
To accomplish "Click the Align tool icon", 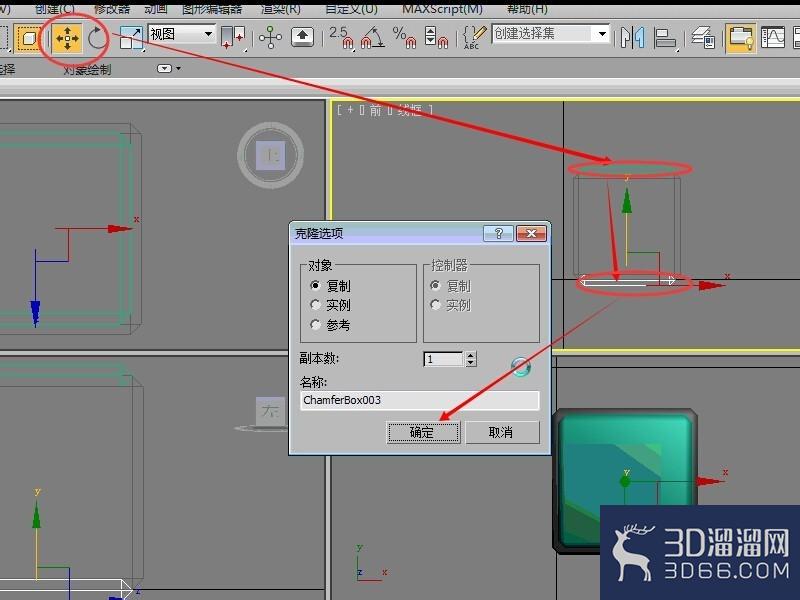I will [665, 38].
